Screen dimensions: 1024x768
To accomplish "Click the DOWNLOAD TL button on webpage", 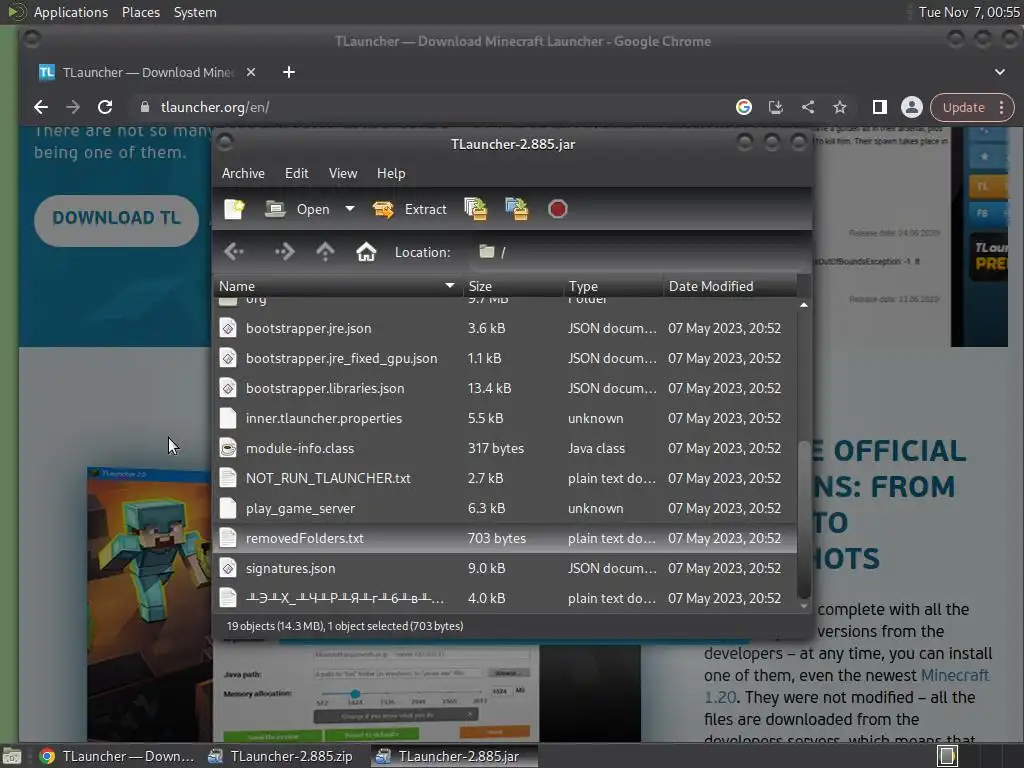I will point(116,218).
